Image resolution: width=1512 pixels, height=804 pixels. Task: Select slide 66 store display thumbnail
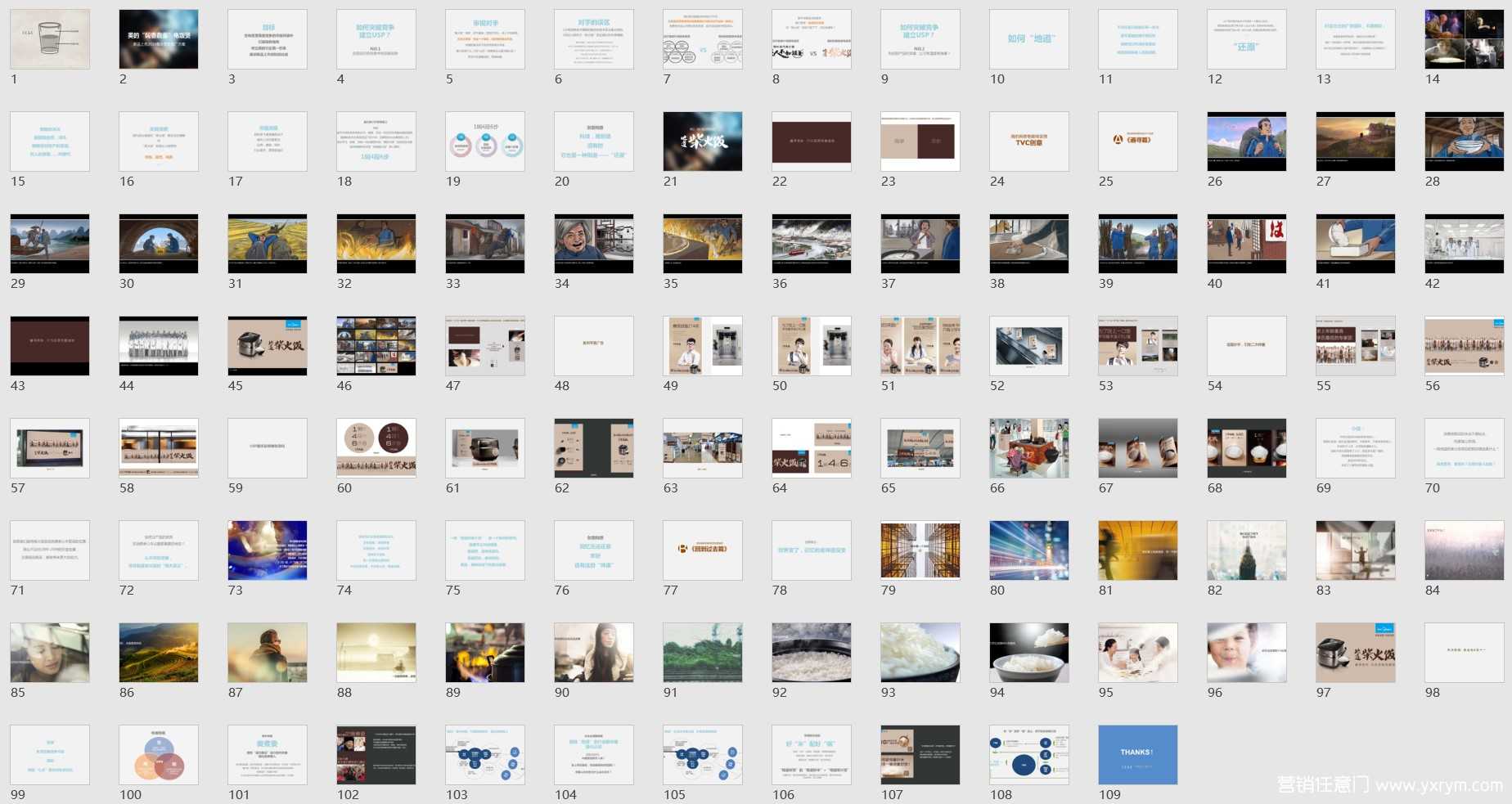(1029, 448)
